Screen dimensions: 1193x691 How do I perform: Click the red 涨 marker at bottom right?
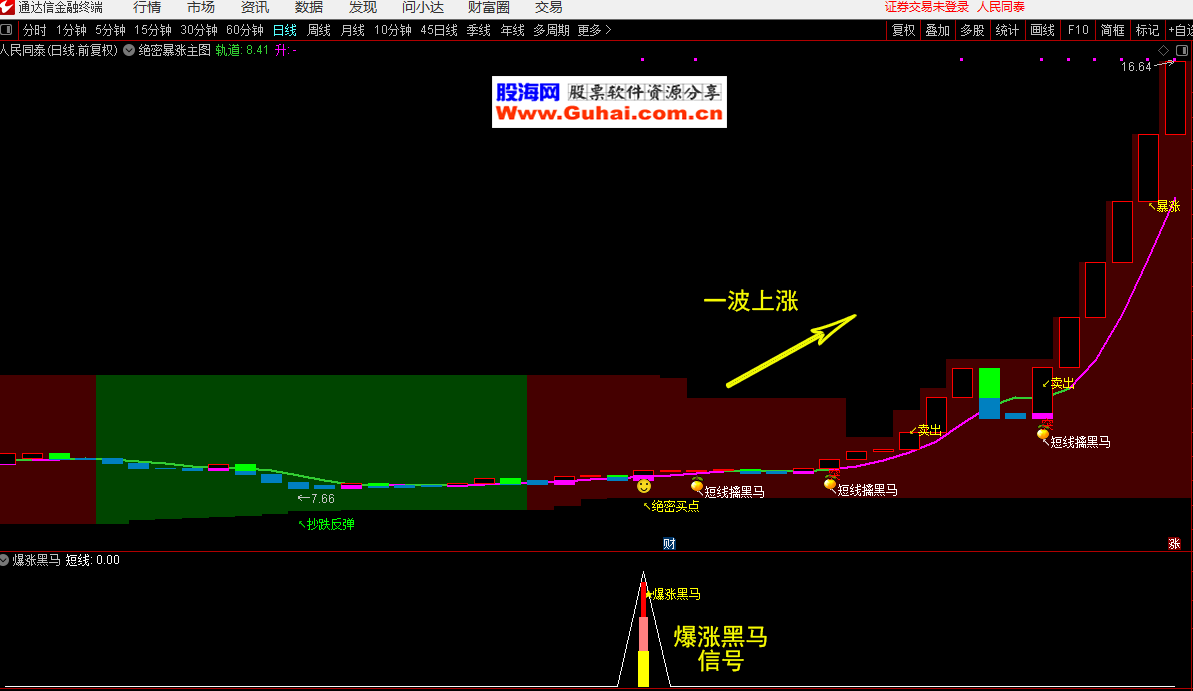click(1175, 544)
